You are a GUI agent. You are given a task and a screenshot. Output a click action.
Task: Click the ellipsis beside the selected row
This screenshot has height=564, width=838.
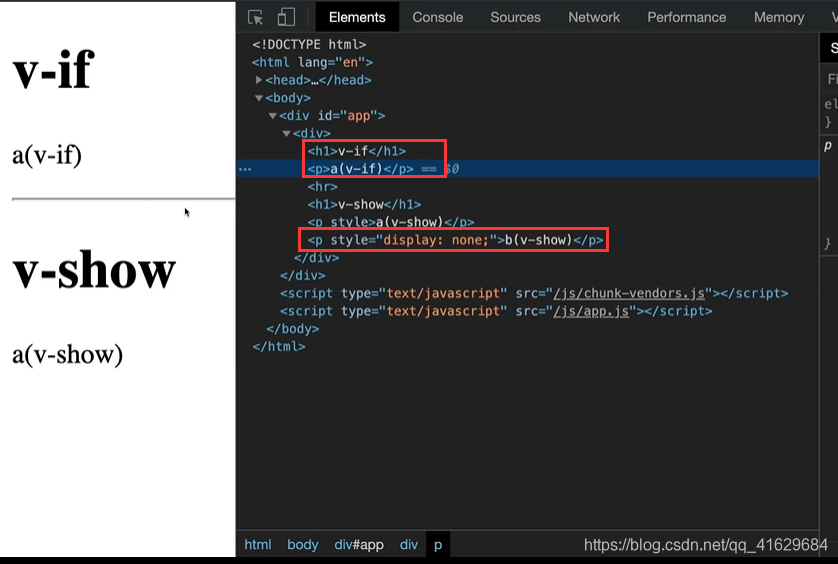[x=245, y=169]
